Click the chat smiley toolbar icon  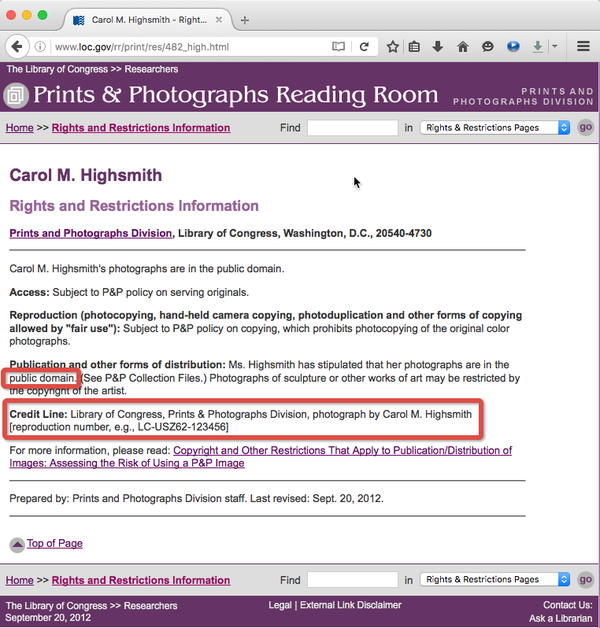[x=487, y=47]
